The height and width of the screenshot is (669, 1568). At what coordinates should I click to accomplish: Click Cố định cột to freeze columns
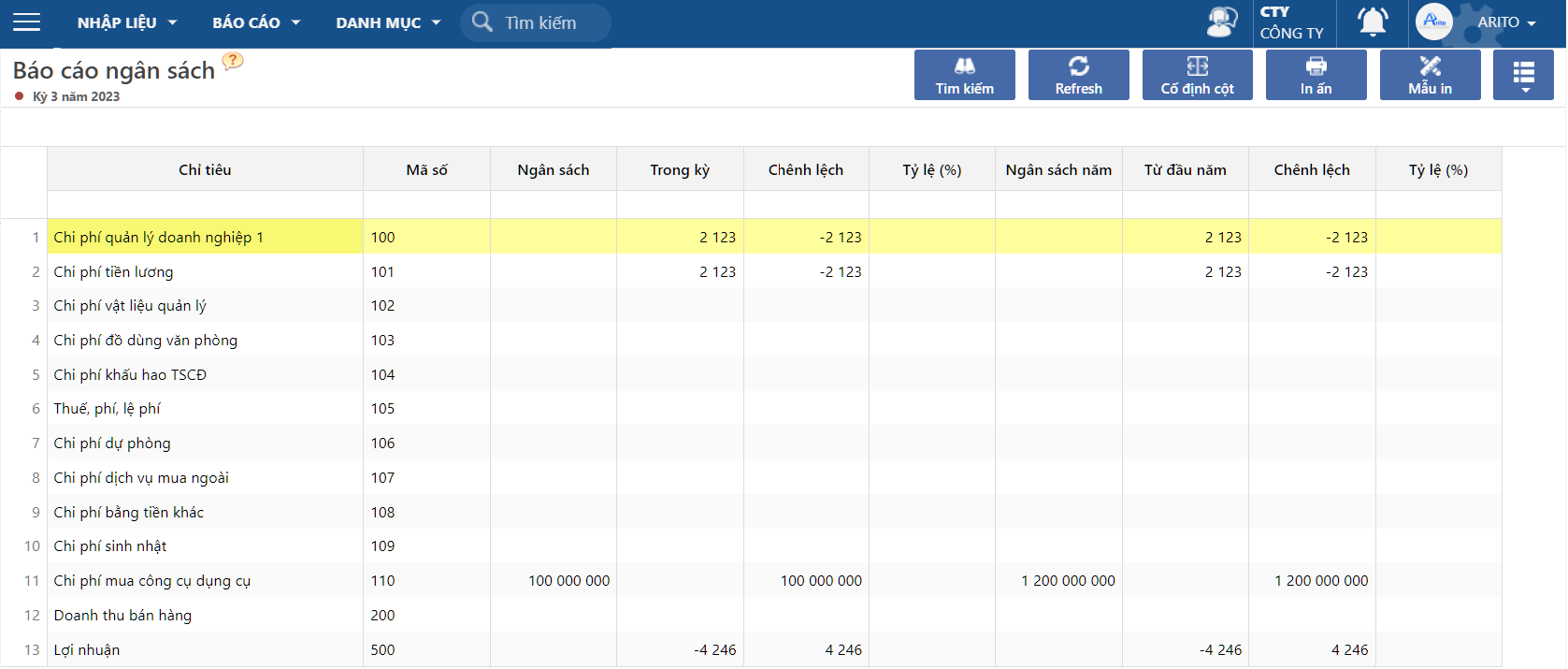[x=1197, y=75]
